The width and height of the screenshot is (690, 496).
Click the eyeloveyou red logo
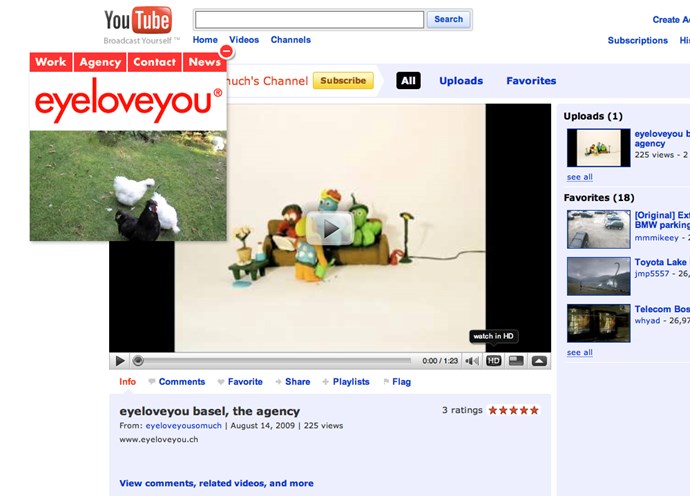(x=128, y=100)
